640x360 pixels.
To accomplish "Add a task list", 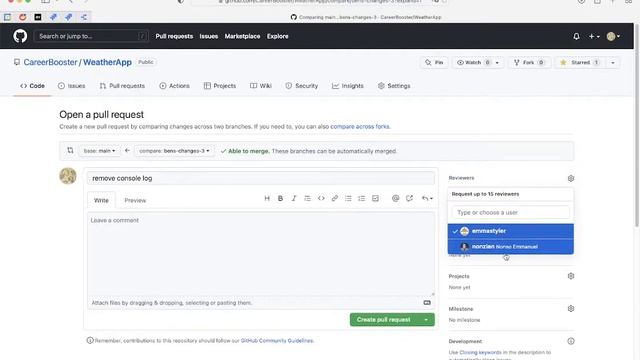I will click(x=376, y=198).
